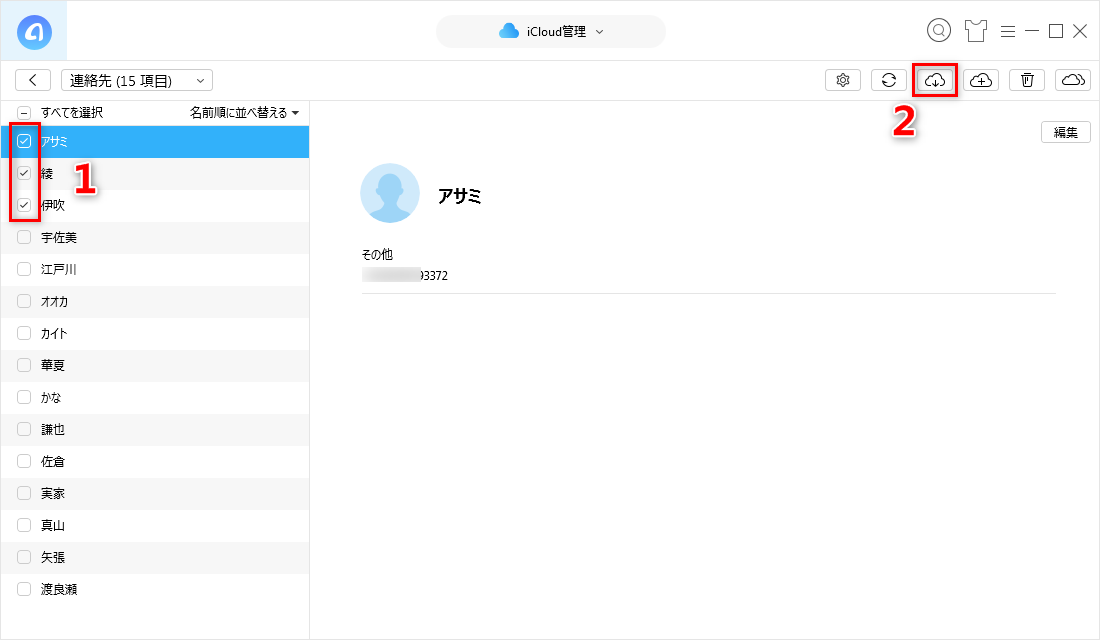Click the download from iCloud icon
The width and height of the screenshot is (1100, 640).
[935, 80]
